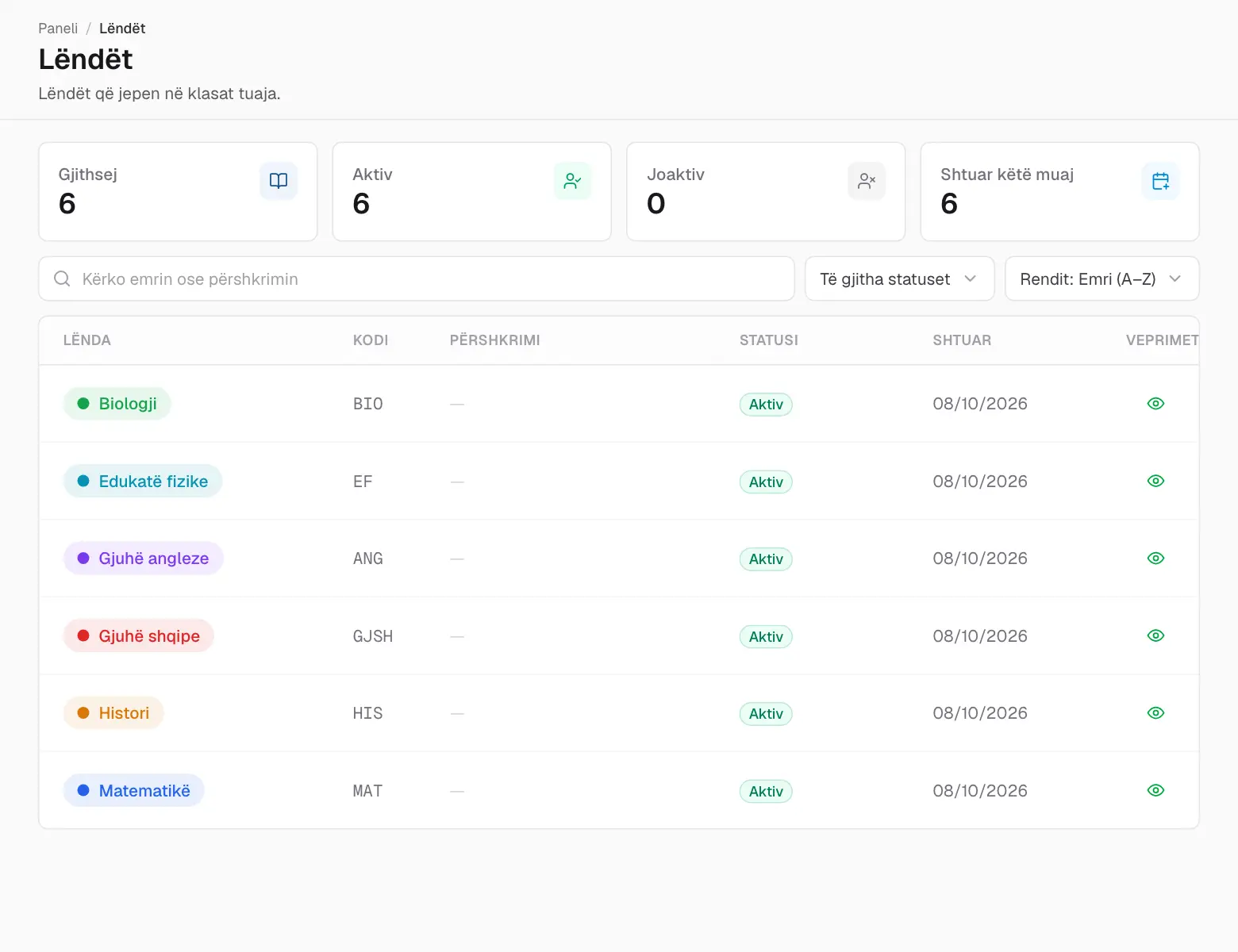Viewport: 1238px width, 952px height.
Task: Click the calendar icon in Shtuar këtë muaj card
Action: 1160,181
